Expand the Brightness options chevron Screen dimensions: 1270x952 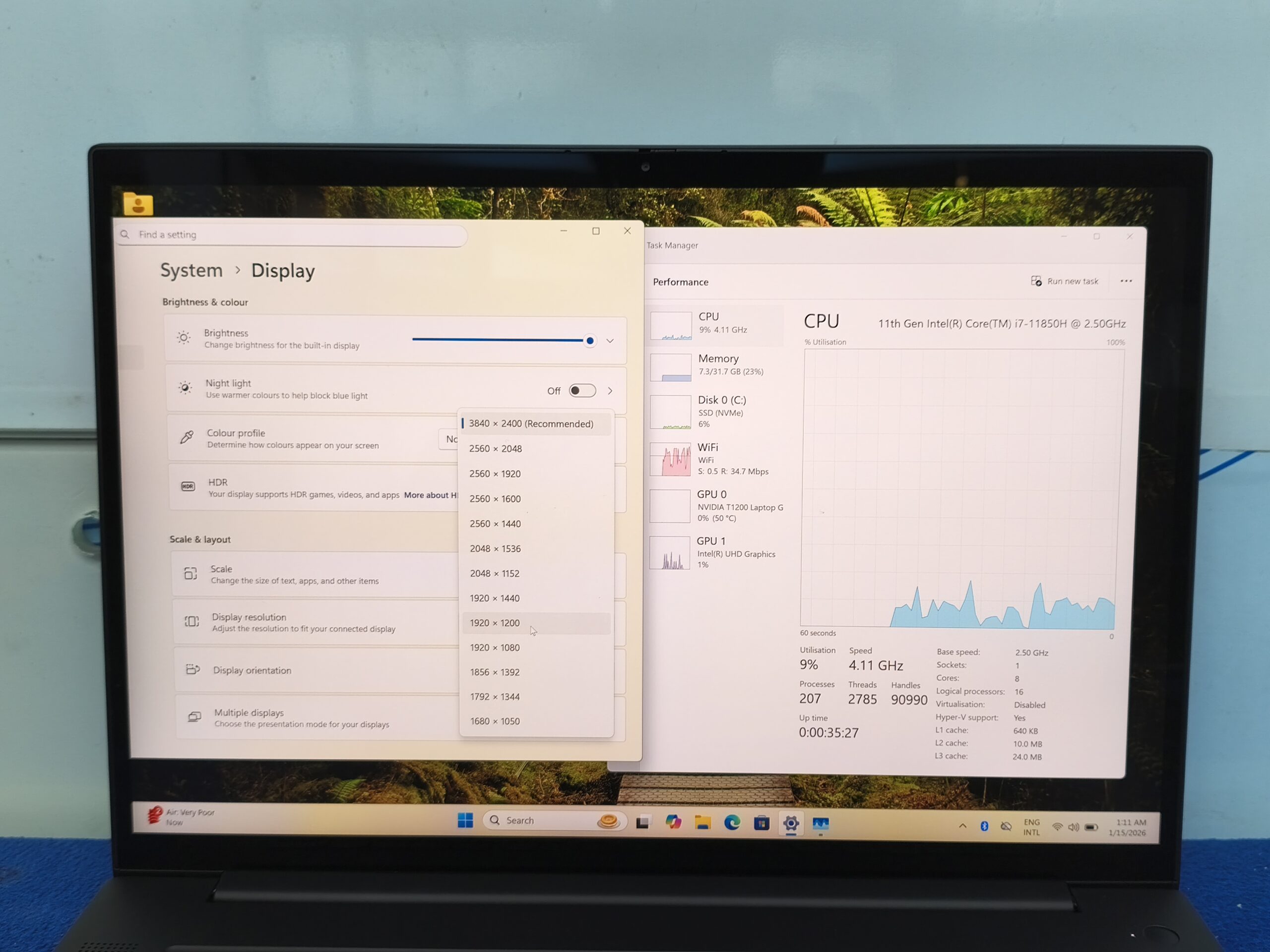[610, 341]
